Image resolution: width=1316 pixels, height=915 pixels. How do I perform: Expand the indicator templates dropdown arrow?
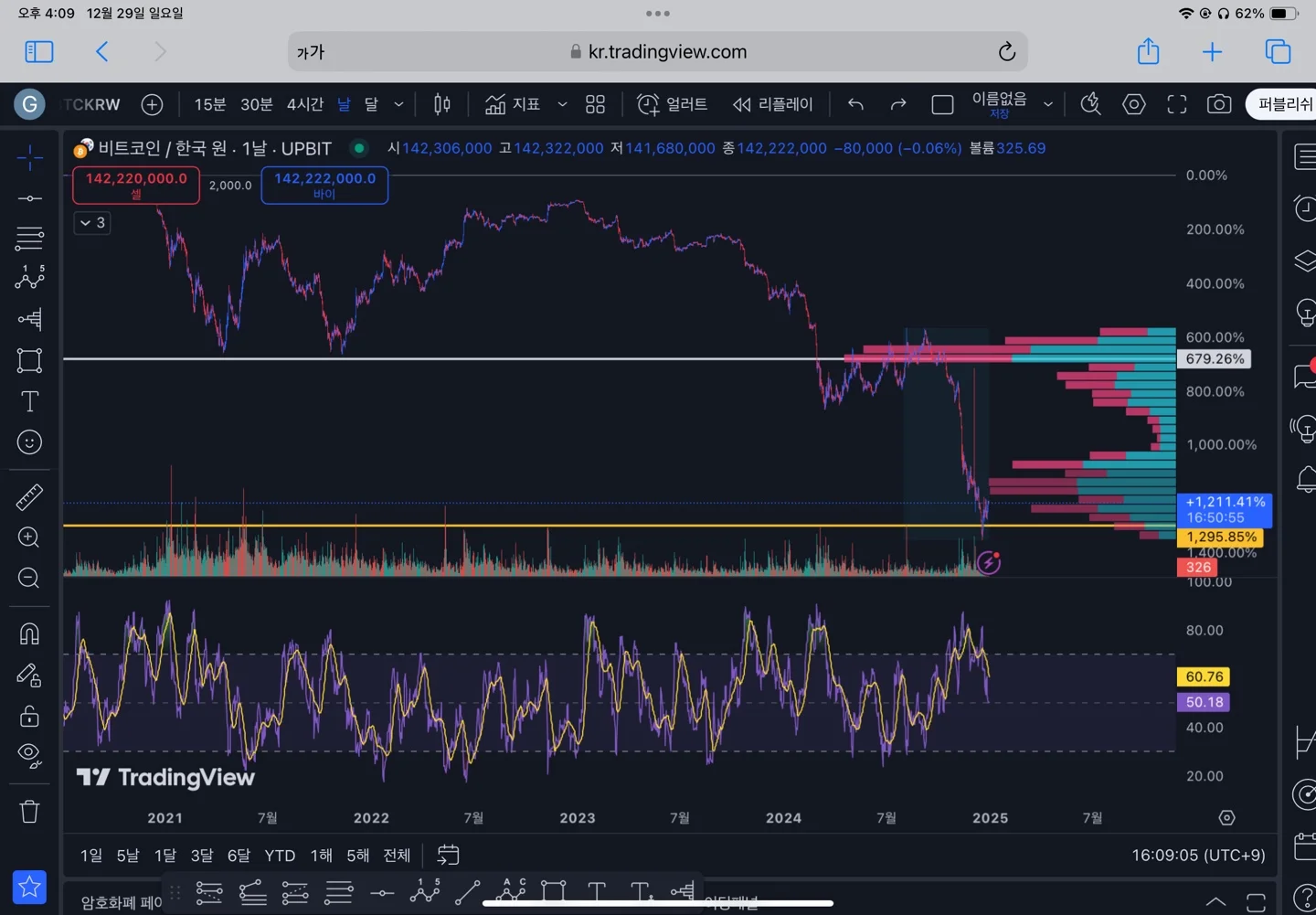[562, 104]
